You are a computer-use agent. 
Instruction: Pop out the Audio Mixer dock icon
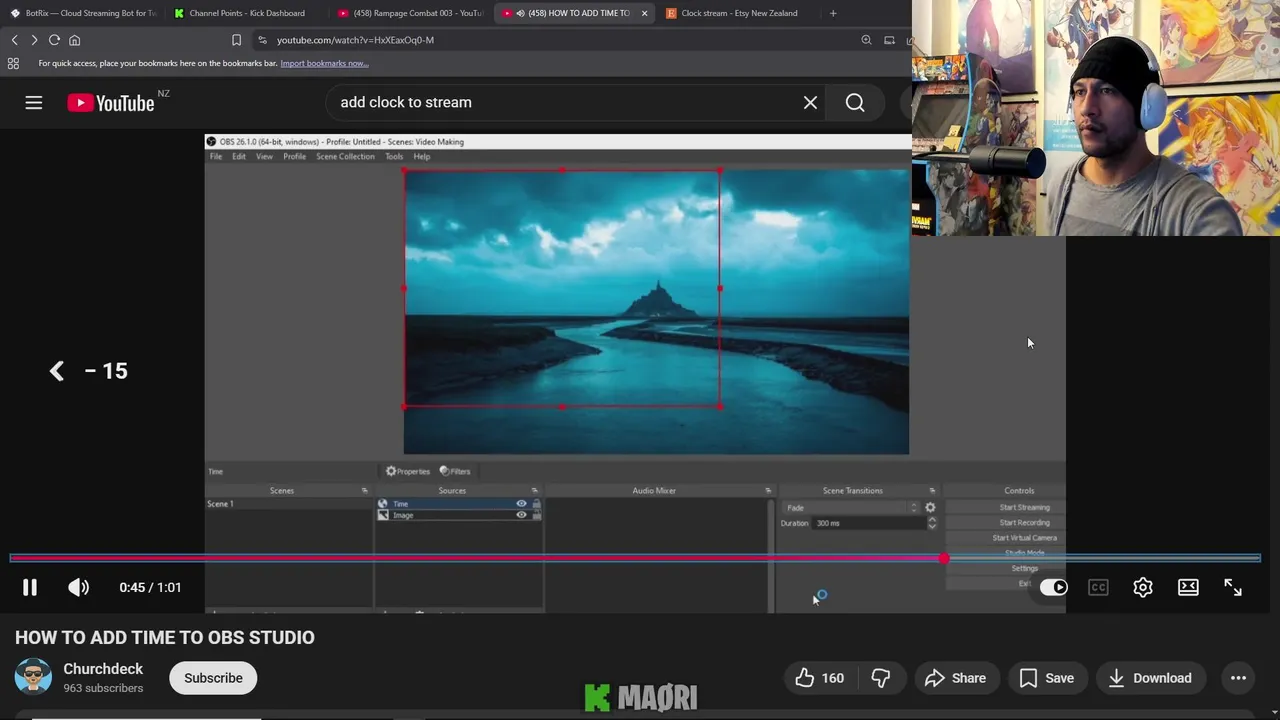768,491
